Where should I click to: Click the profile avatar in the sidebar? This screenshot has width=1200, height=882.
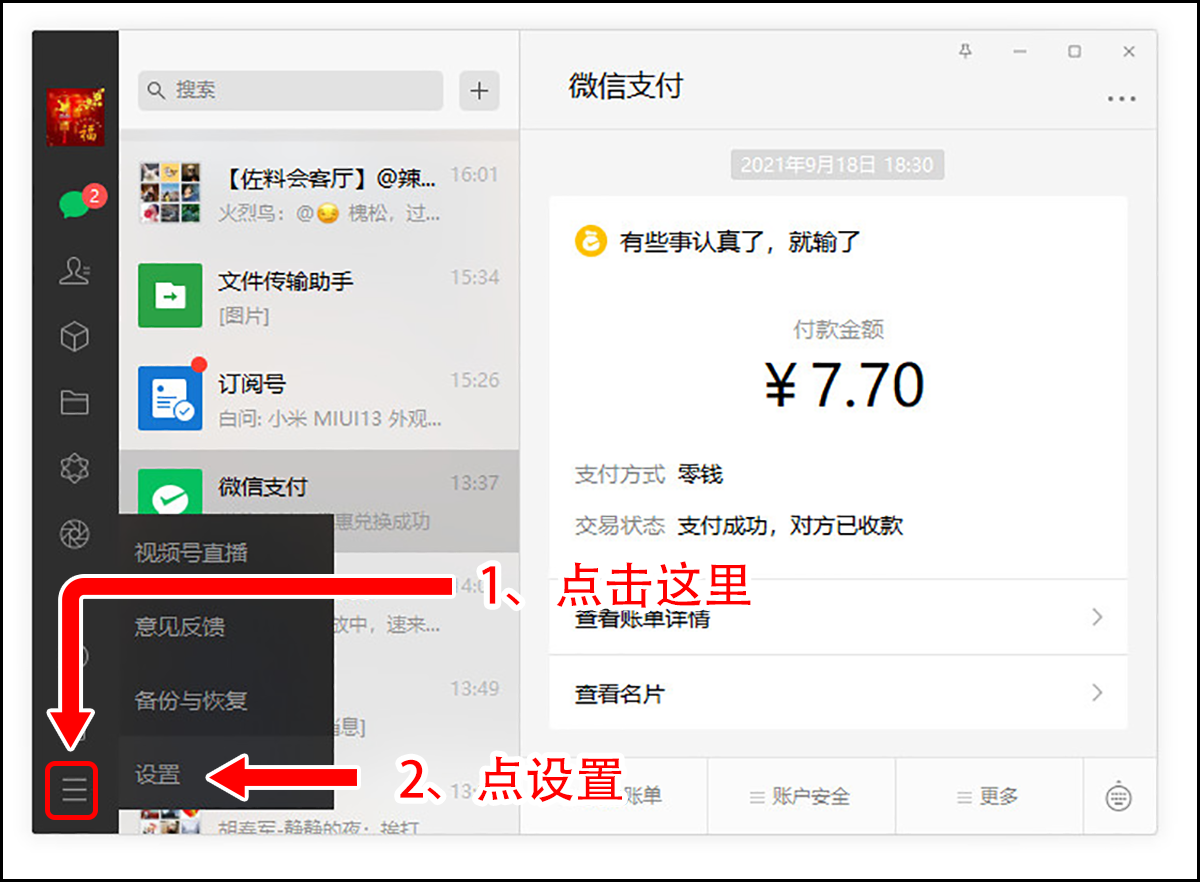75,117
